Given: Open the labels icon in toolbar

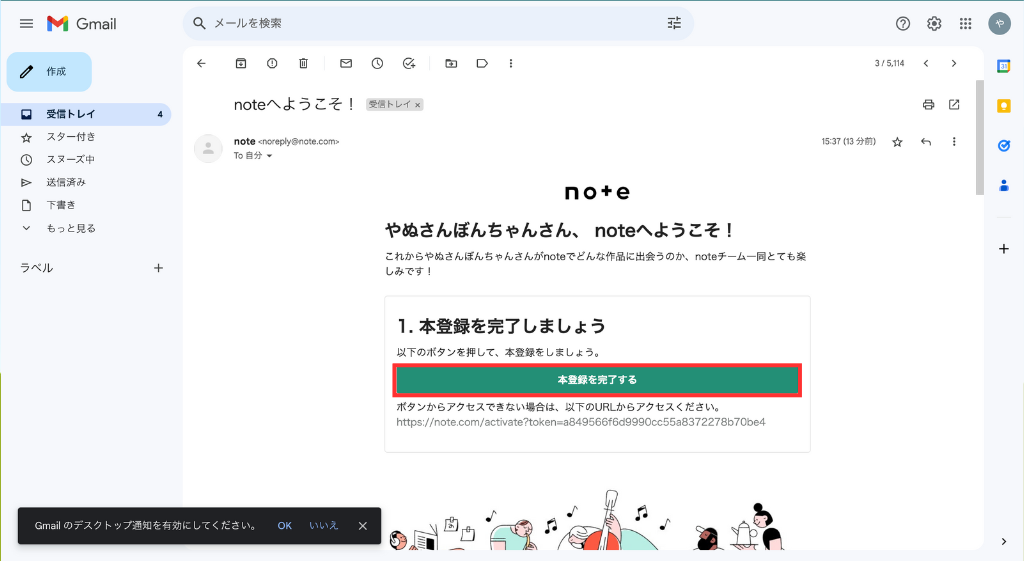Looking at the screenshot, I should tap(482, 63).
